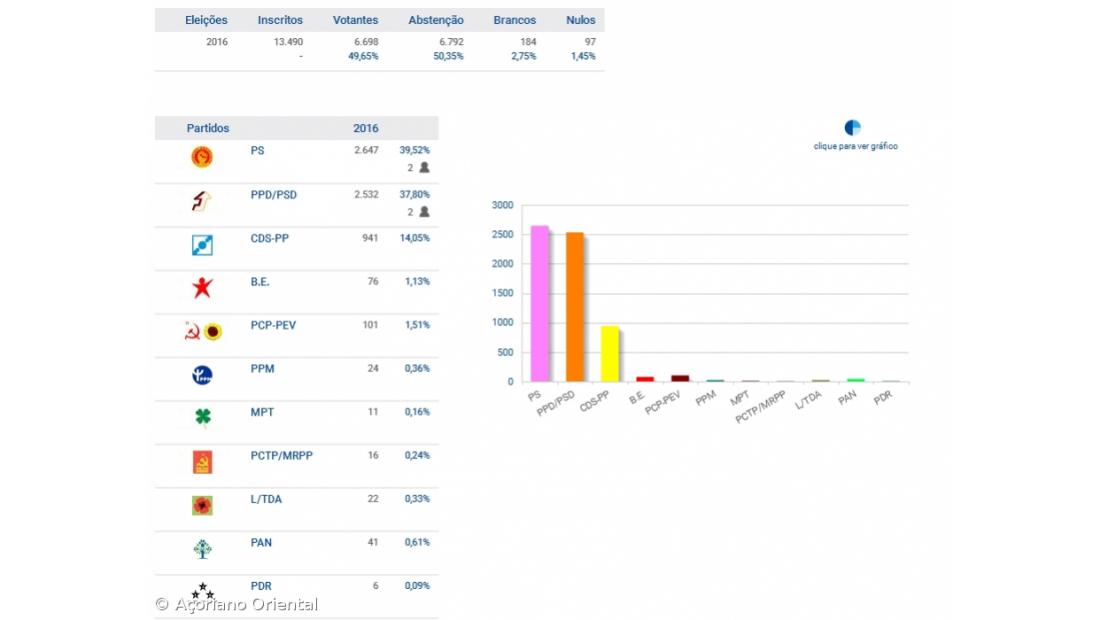Click the B.E. red star logo

pos(202,288)
